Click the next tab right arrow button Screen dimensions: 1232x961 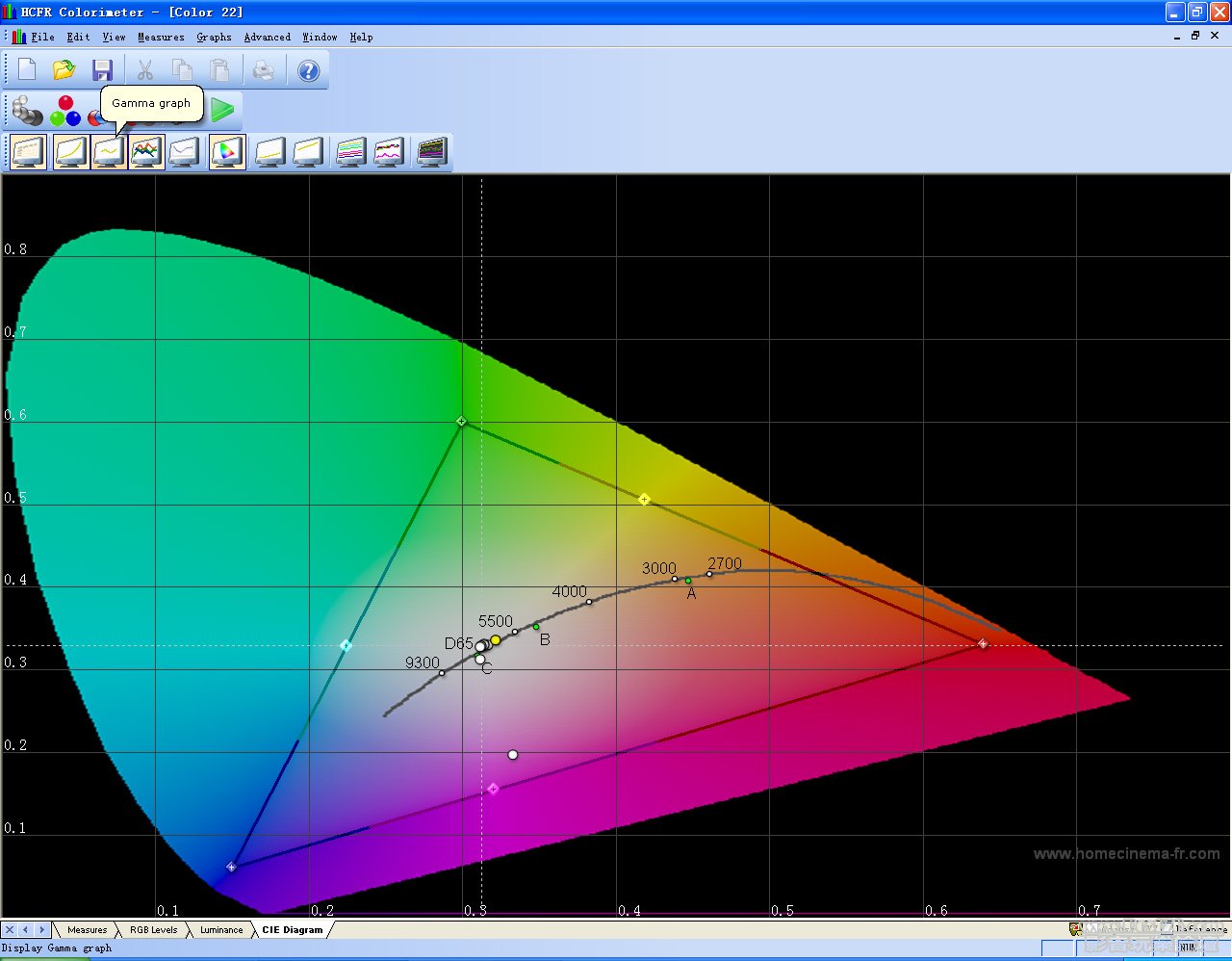pos(41,930)
